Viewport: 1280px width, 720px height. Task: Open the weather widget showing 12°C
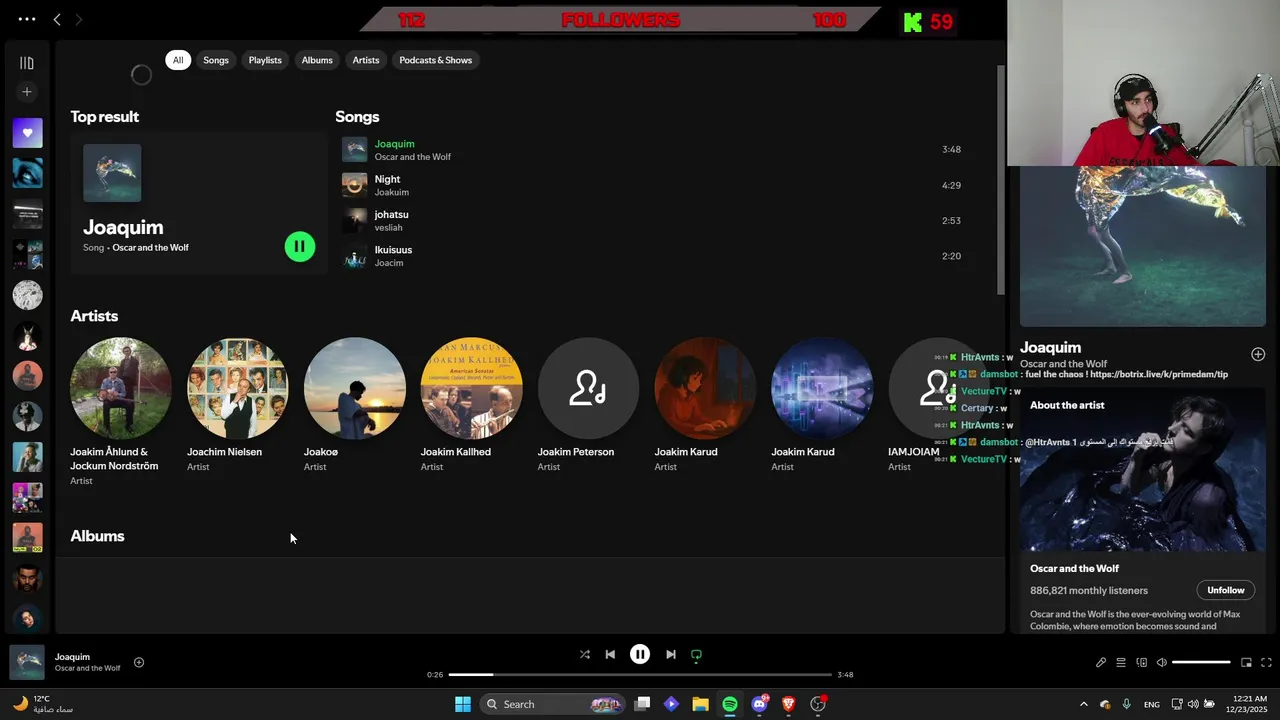pyautogui.click(x=42, y=704)
